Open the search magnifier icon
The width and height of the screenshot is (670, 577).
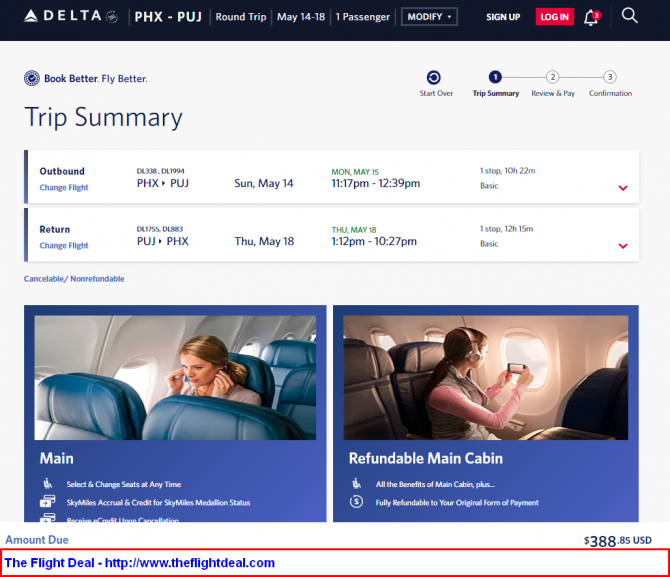pyautogui.click(x=629, y=16)
